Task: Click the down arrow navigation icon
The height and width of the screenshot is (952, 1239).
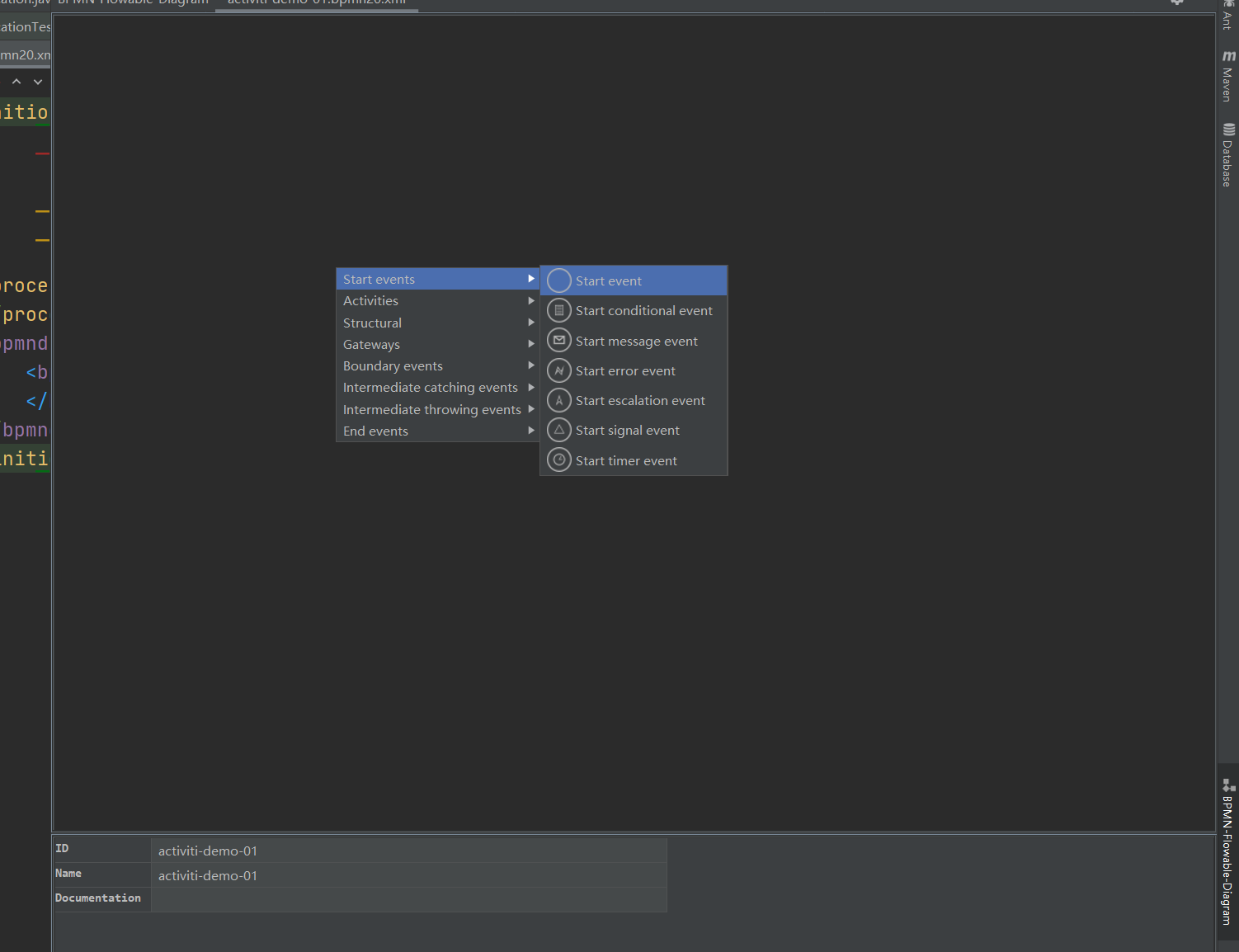Action: (38, 82)
